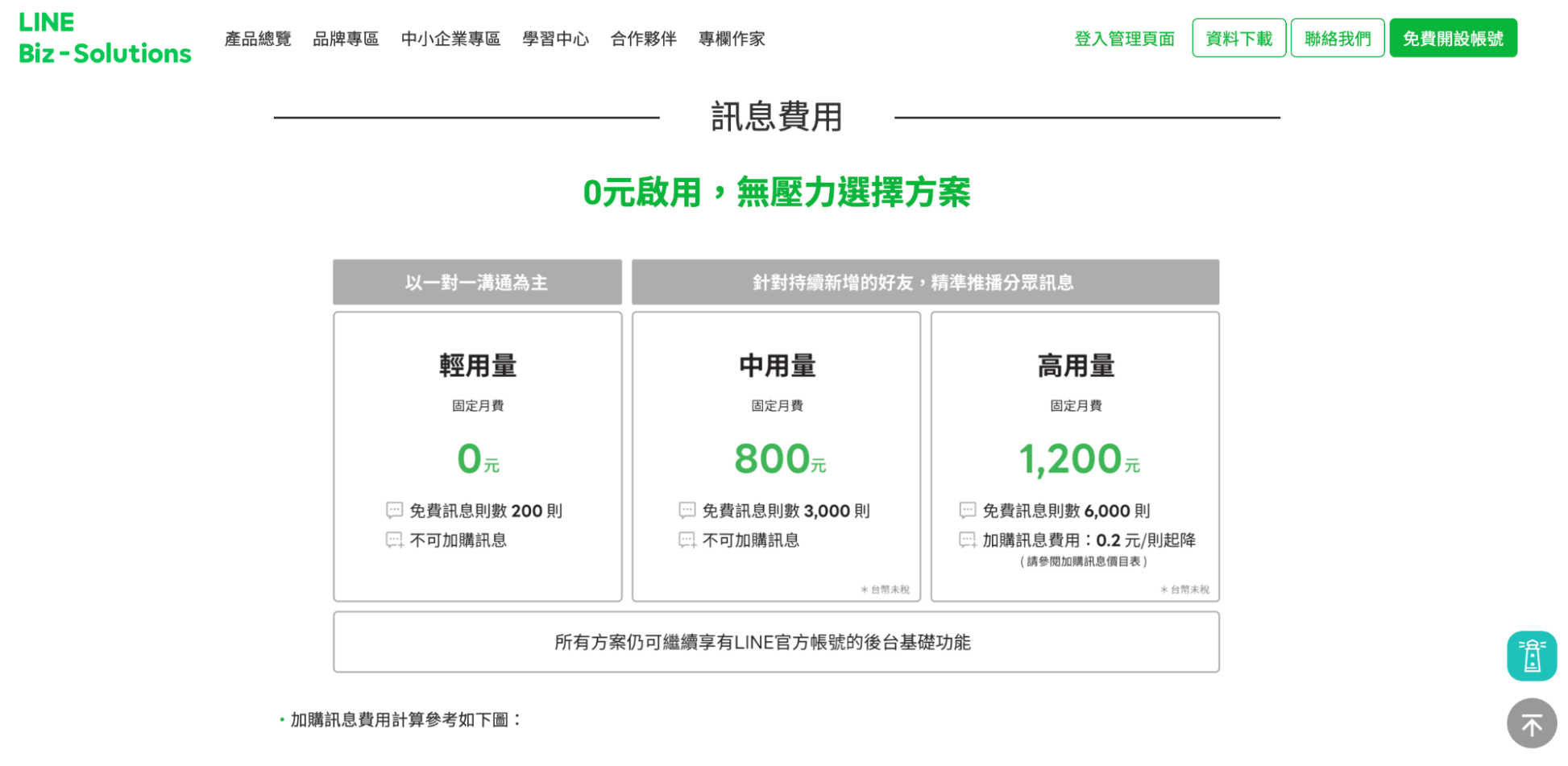Click the LINE Biz-Solutions logo
The image size is (1568, 766).
105,38
